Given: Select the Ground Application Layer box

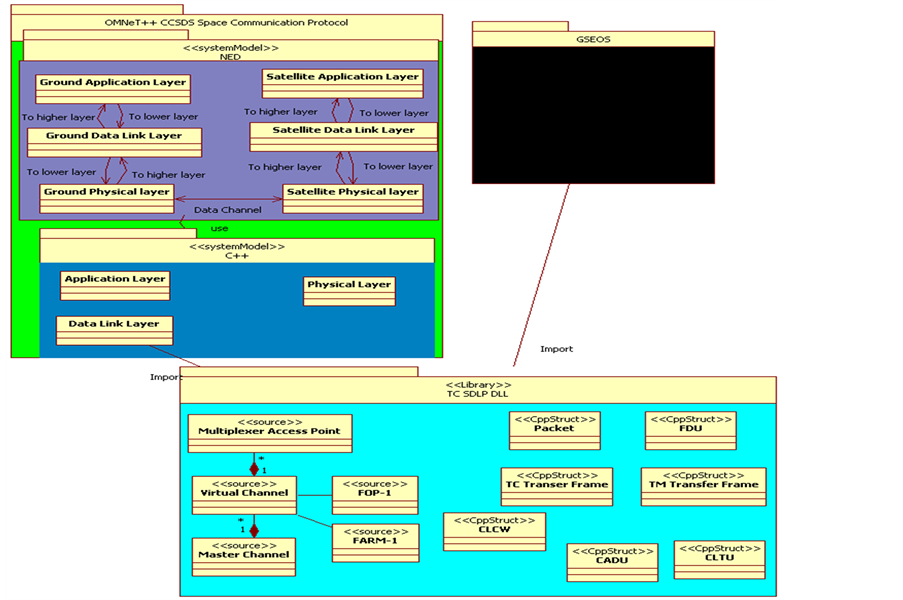Looking at the screenshot, I should pos(112,88).
